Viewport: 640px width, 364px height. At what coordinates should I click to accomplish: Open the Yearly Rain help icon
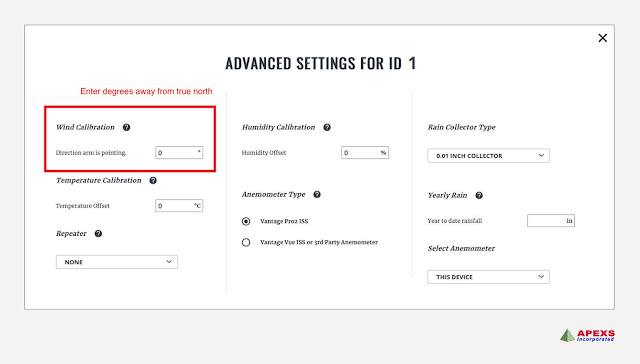coord(479,195)
